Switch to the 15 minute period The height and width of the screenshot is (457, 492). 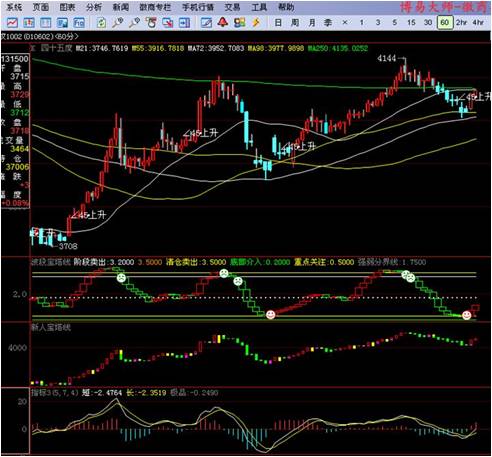coord(411,23)
